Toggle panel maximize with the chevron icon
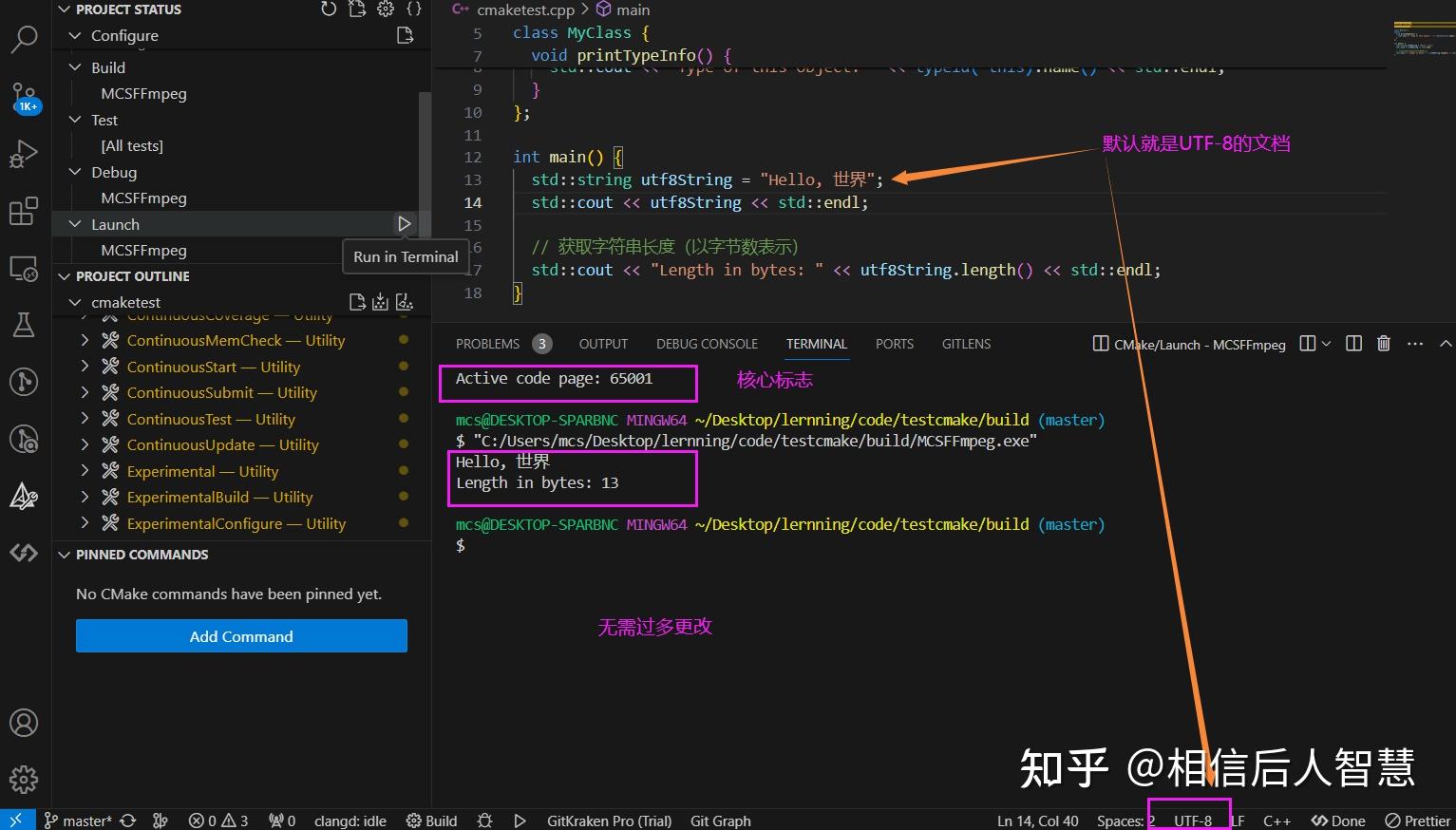The image size is (1456, 830). pos(1446,344)
